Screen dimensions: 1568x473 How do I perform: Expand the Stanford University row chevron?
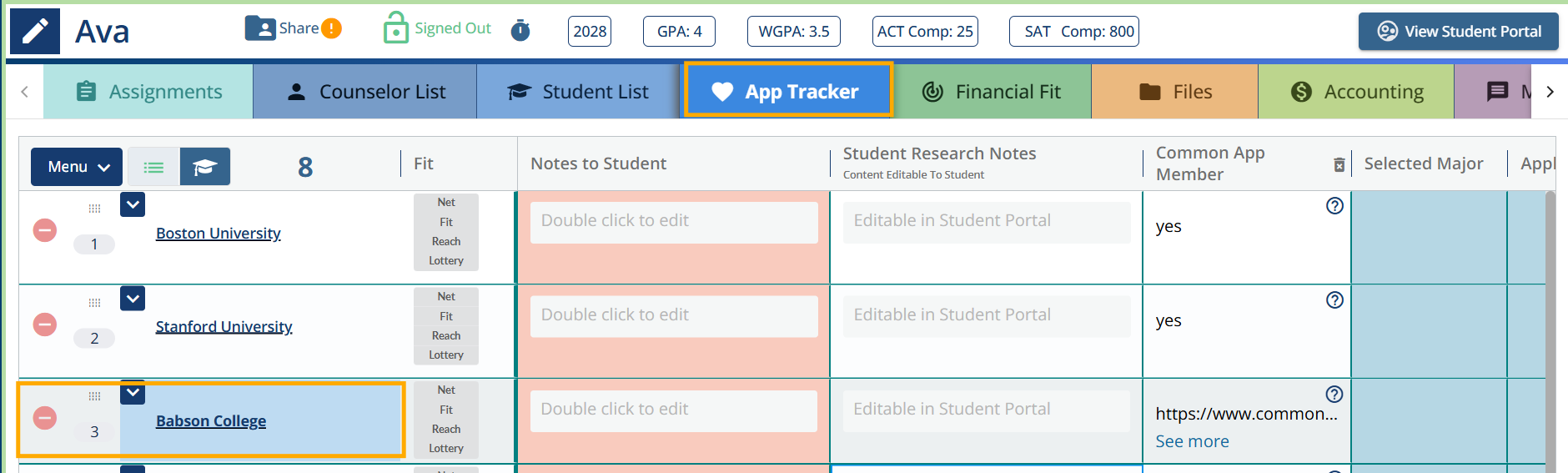[x=133, y=298]
